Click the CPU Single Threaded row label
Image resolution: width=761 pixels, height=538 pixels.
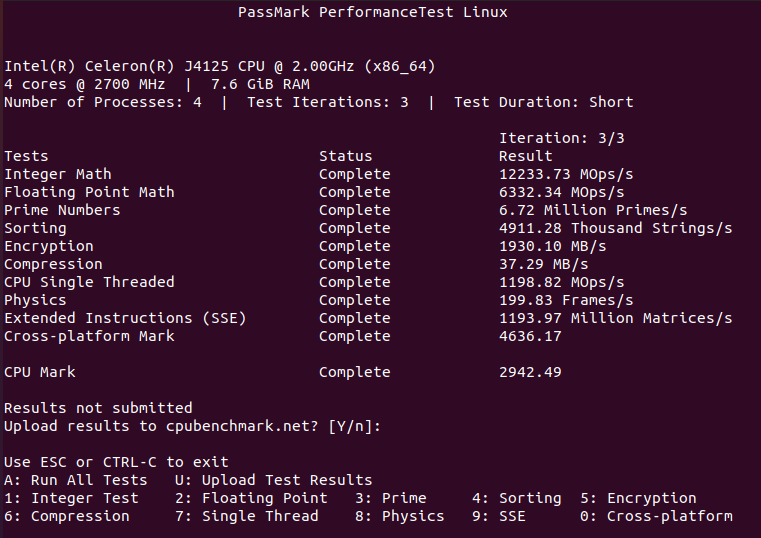[x=89, y=282]
